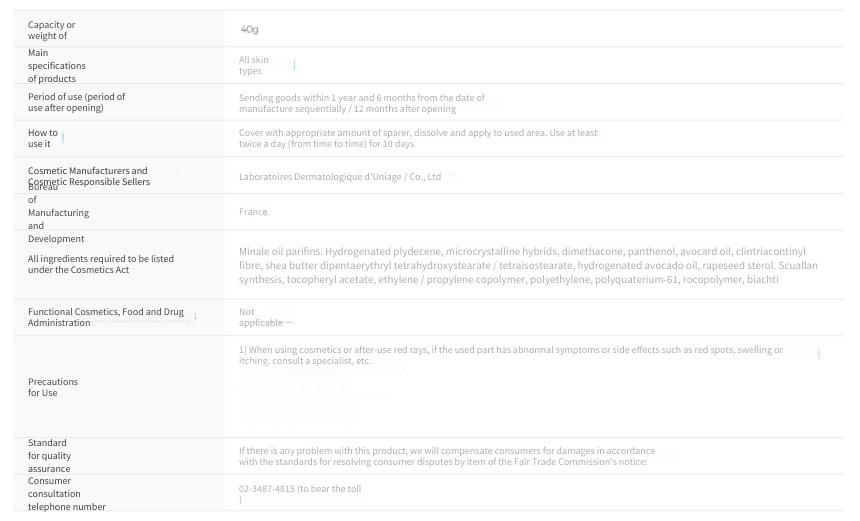Click the usage instructions starting 'Cover with appropriate'
The height and width of the screenshot is (521, 860).
(418, 138)
